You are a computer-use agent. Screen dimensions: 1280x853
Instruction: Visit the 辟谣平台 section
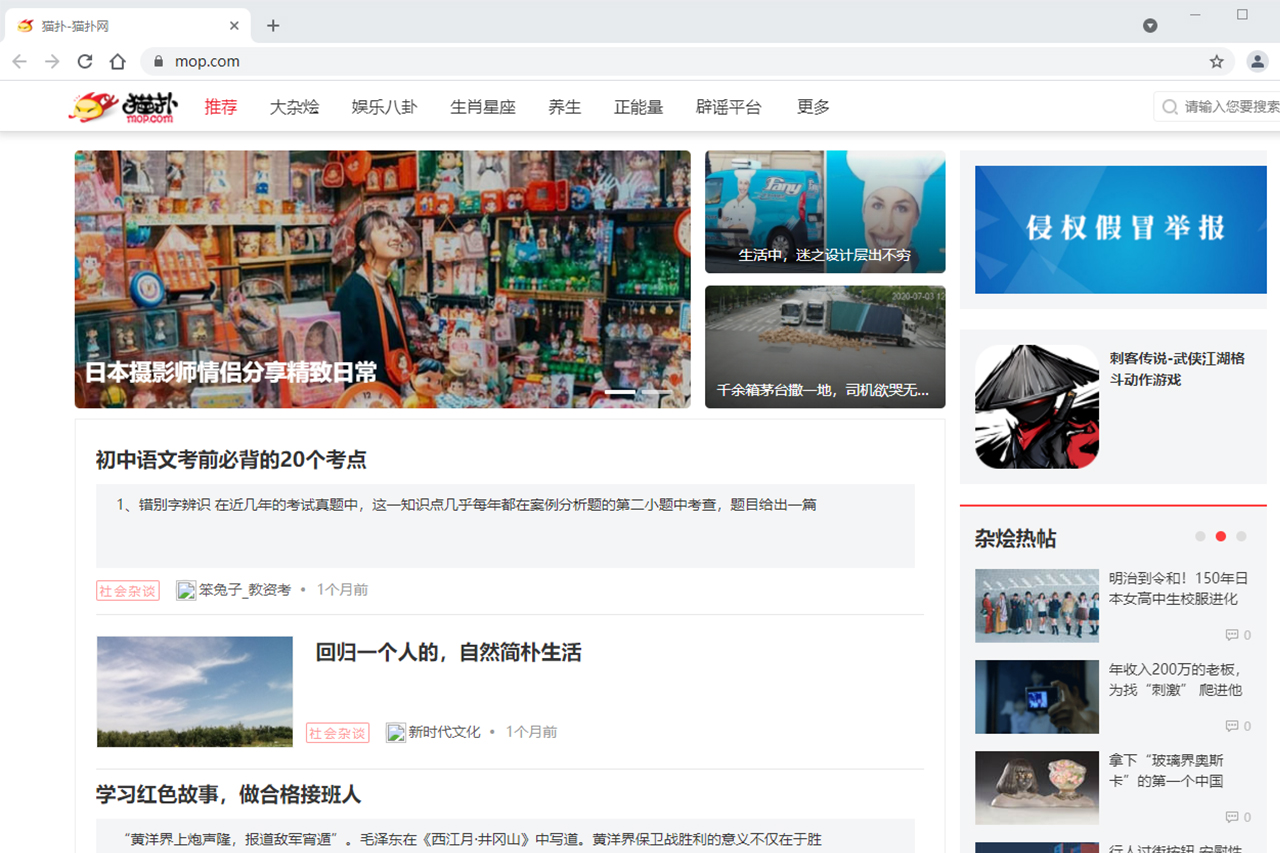coord(729,107)
